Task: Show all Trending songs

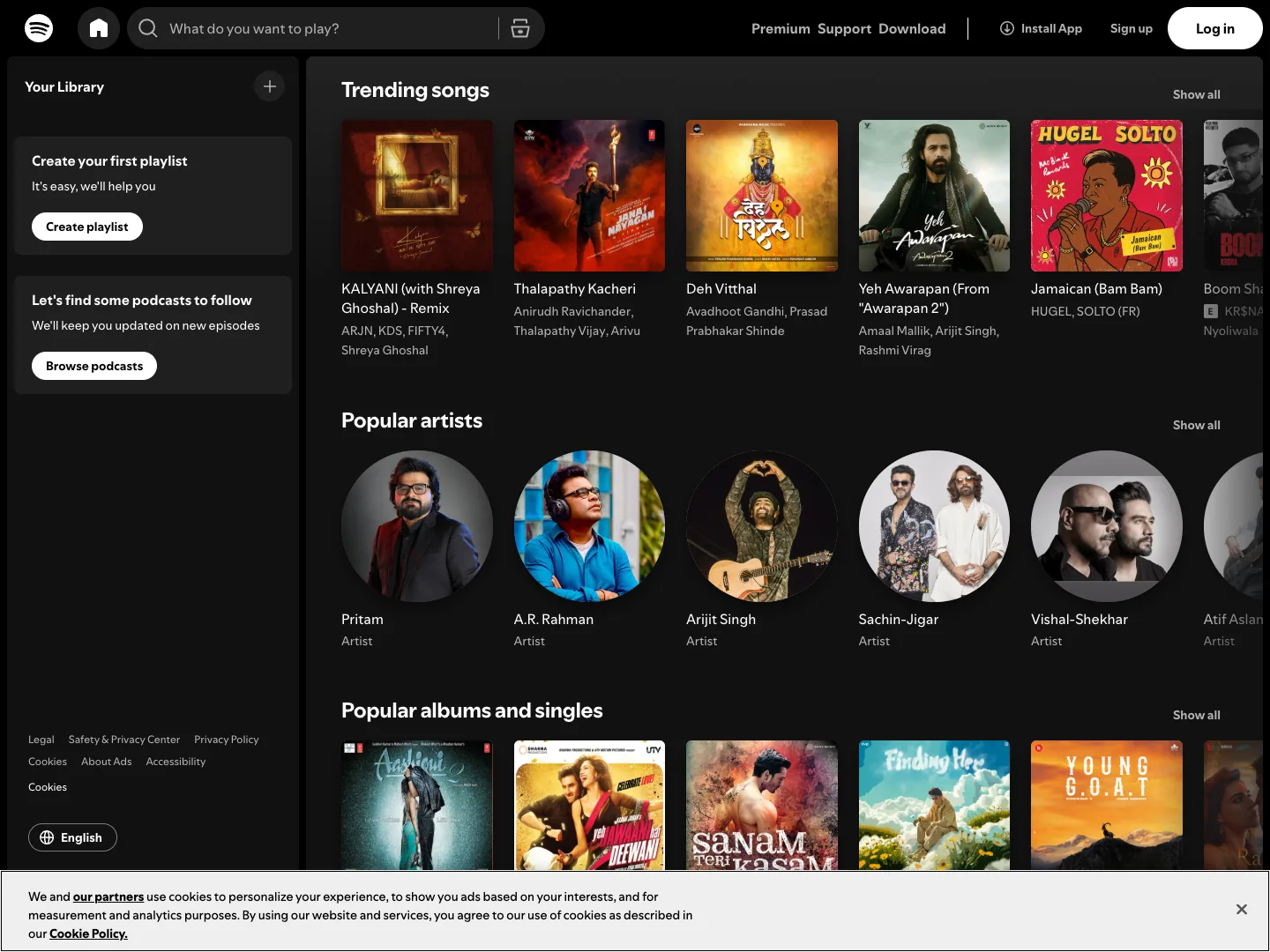Action: pyautogui.click(x=1197, y=94)
